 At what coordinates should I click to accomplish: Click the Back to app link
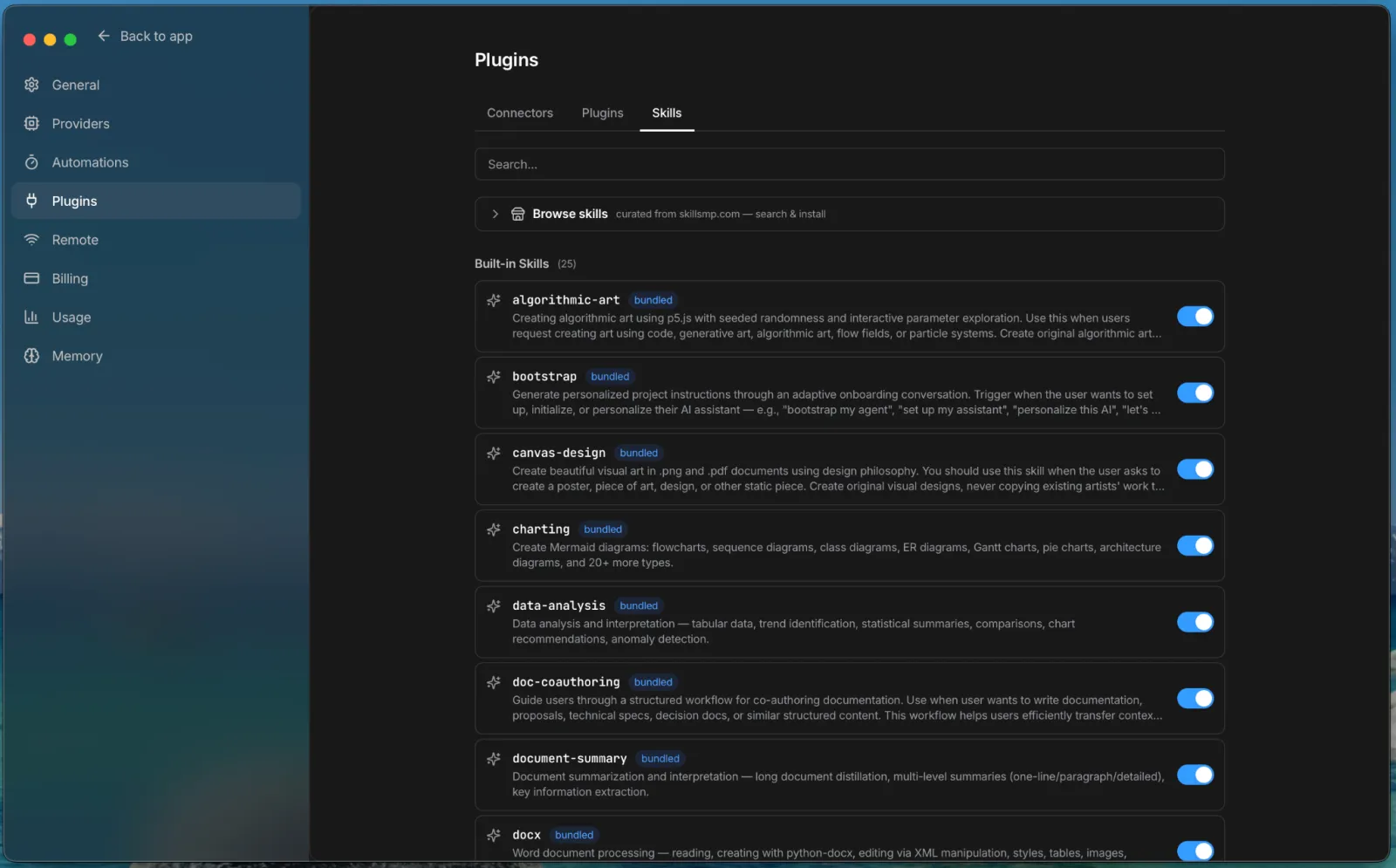point(156,36)
